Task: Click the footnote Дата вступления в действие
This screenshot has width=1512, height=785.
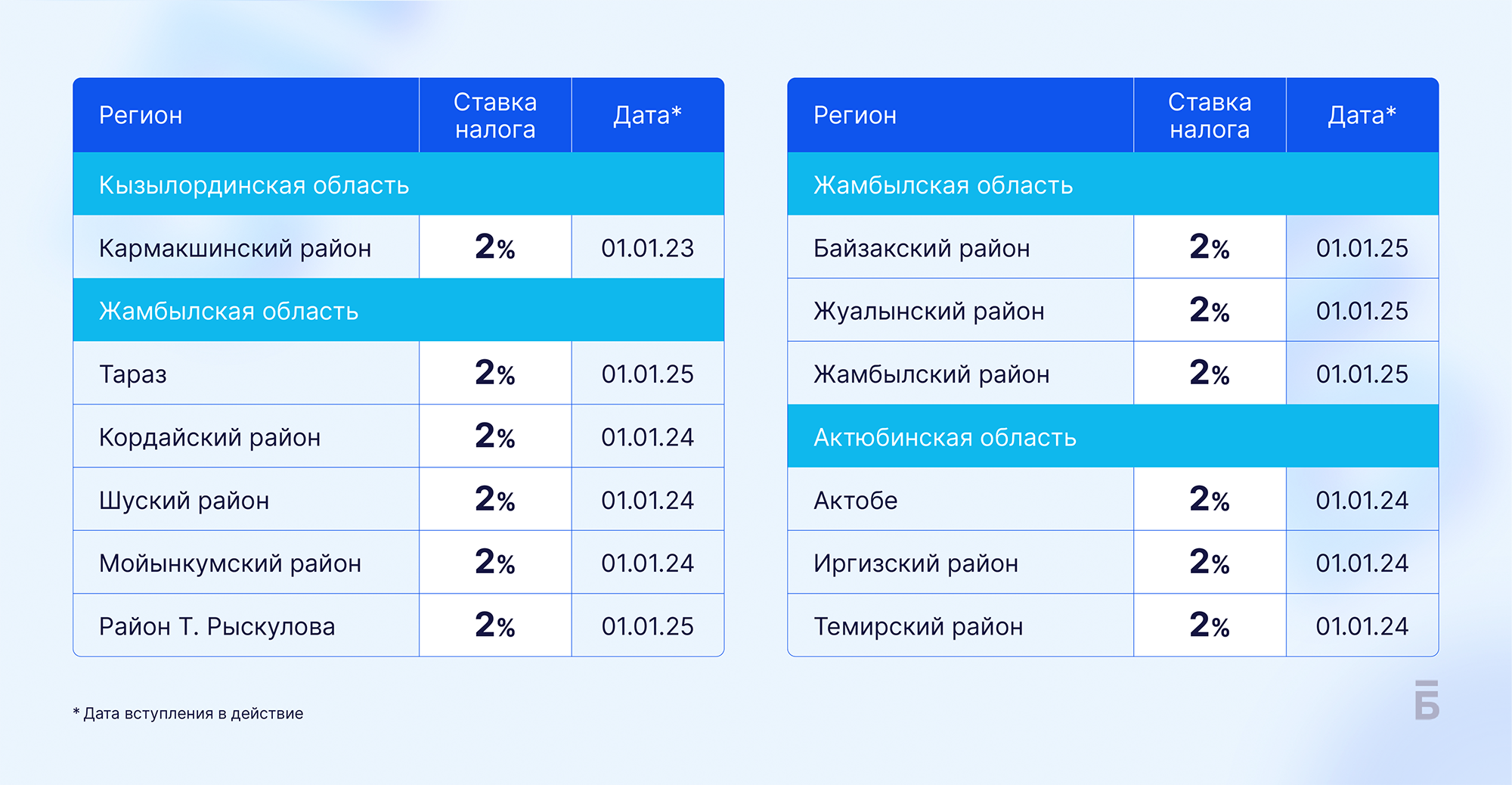Action: pyautogui.click(x=188, y=713)
